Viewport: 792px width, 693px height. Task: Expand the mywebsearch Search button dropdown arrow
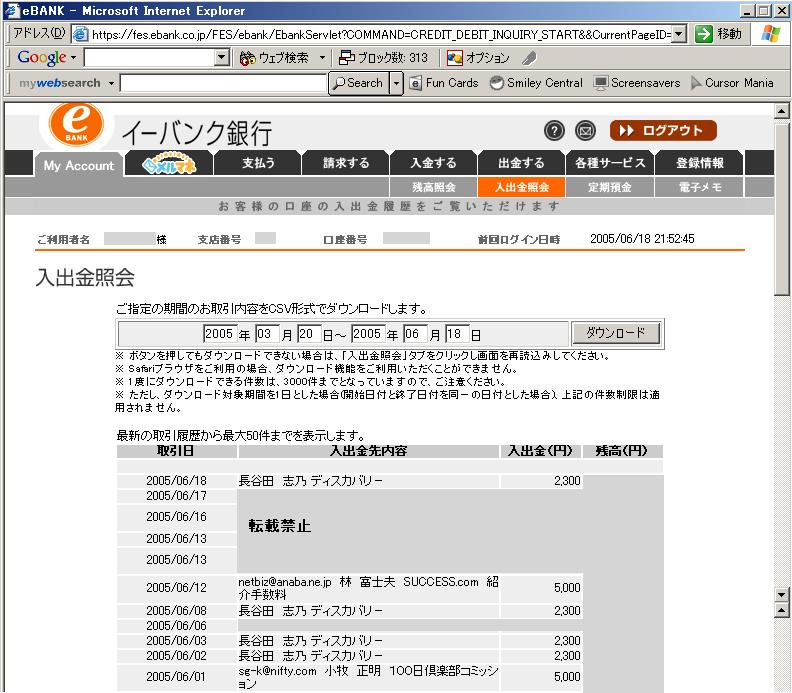point(396,83)
